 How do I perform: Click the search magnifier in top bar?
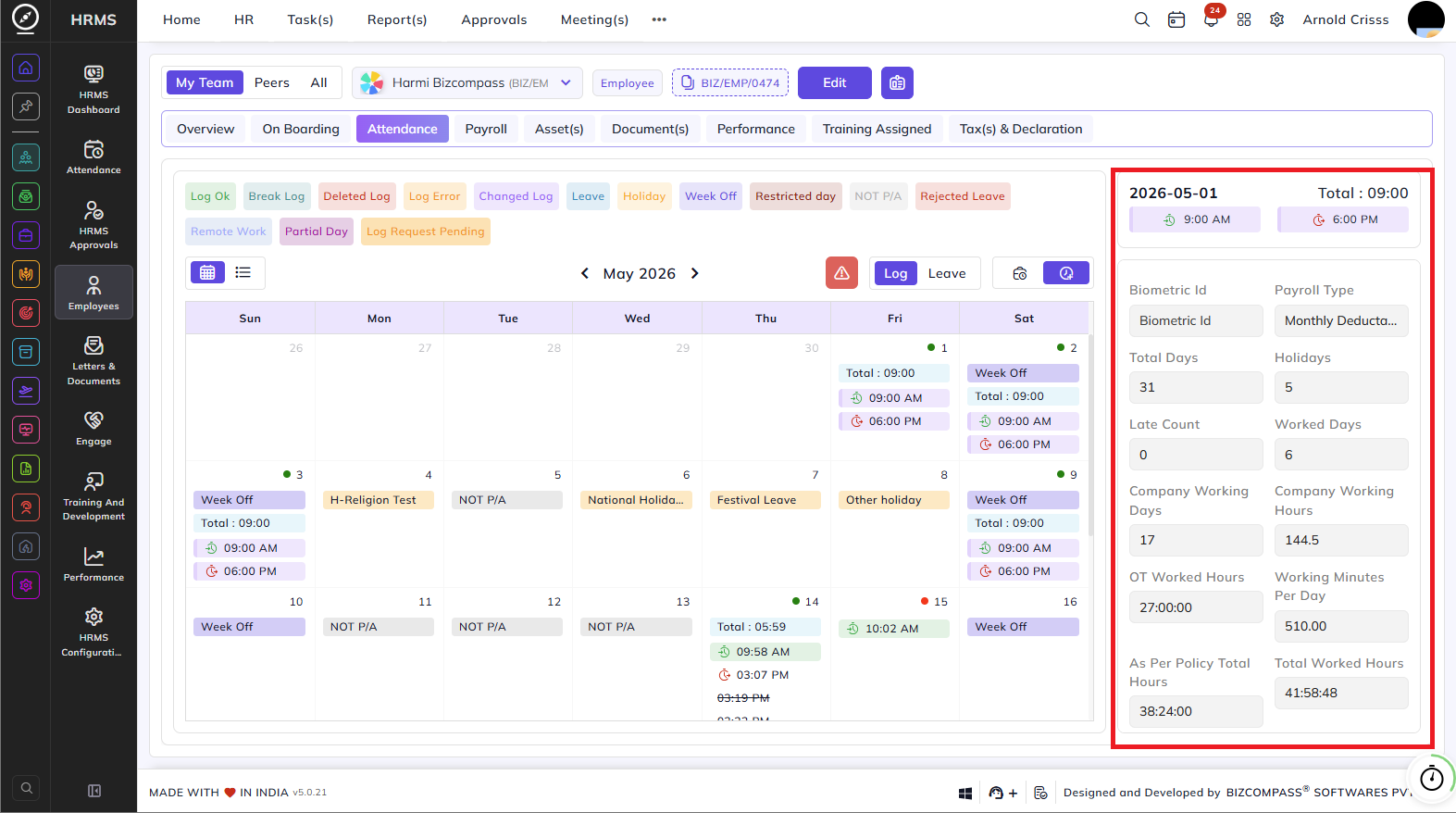(x=1142, y=19)
